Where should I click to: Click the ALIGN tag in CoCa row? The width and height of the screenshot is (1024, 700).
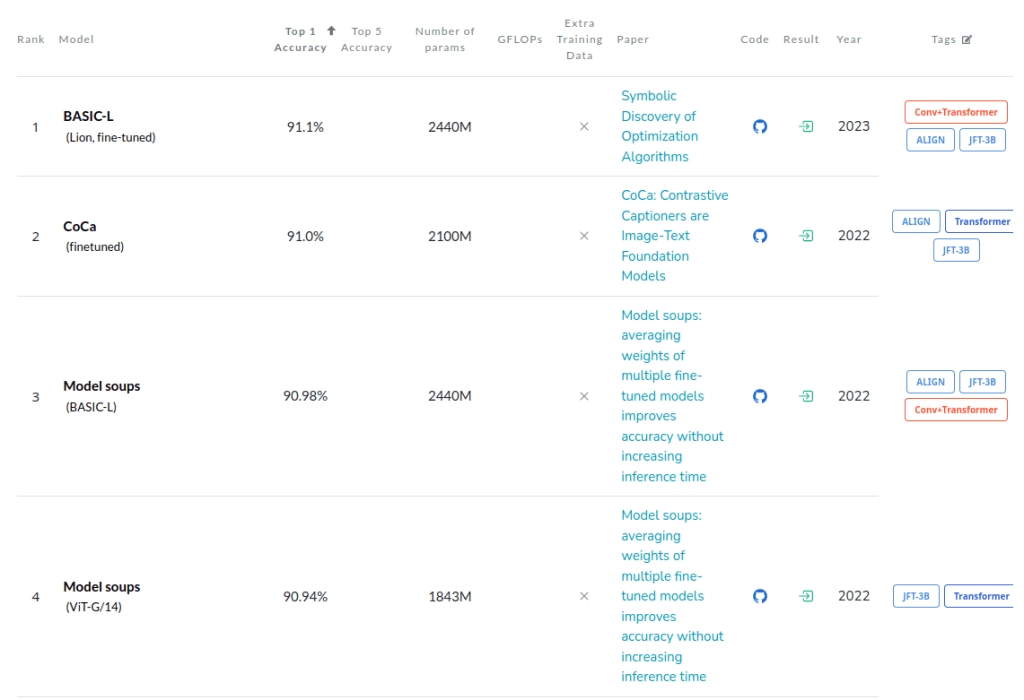915,222
